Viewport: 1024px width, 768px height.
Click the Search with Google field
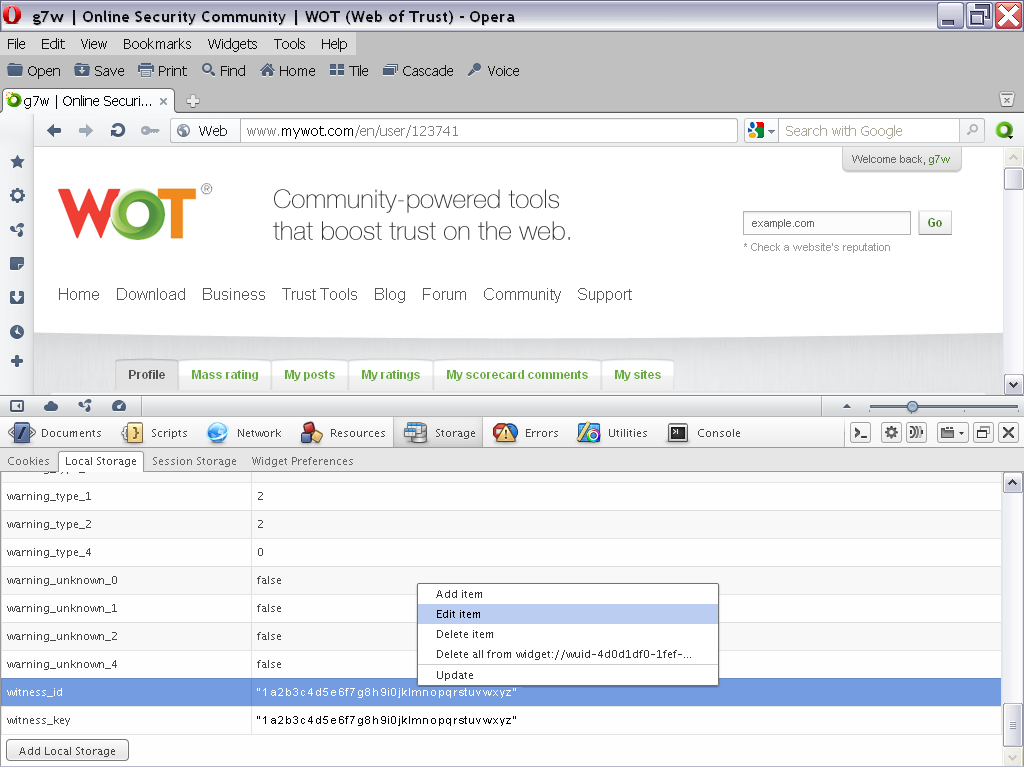click(x=869, y=131)
